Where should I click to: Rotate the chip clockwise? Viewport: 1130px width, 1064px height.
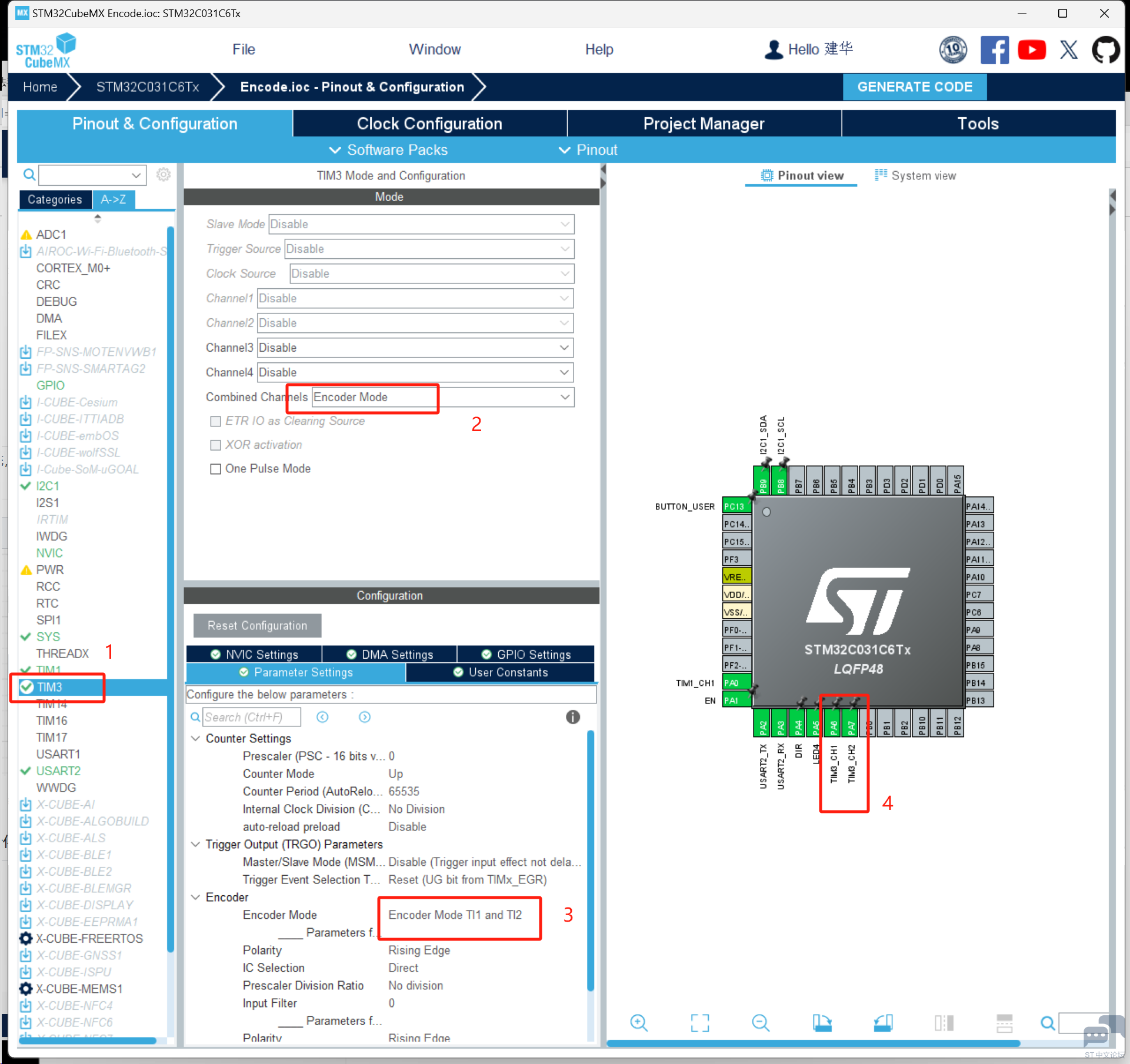(822, 1023)
